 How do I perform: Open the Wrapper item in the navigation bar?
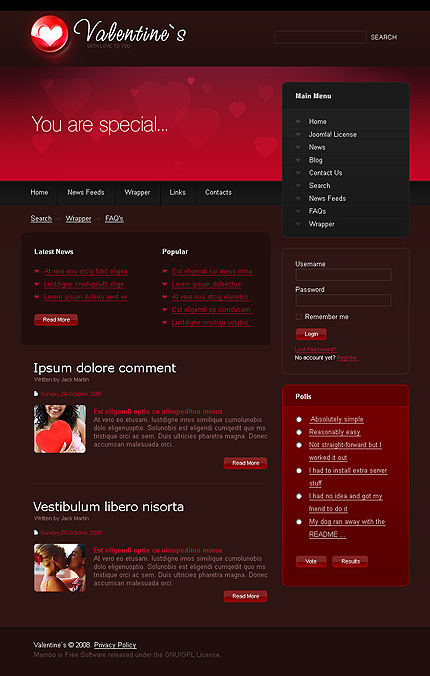[x=137, y=192]
